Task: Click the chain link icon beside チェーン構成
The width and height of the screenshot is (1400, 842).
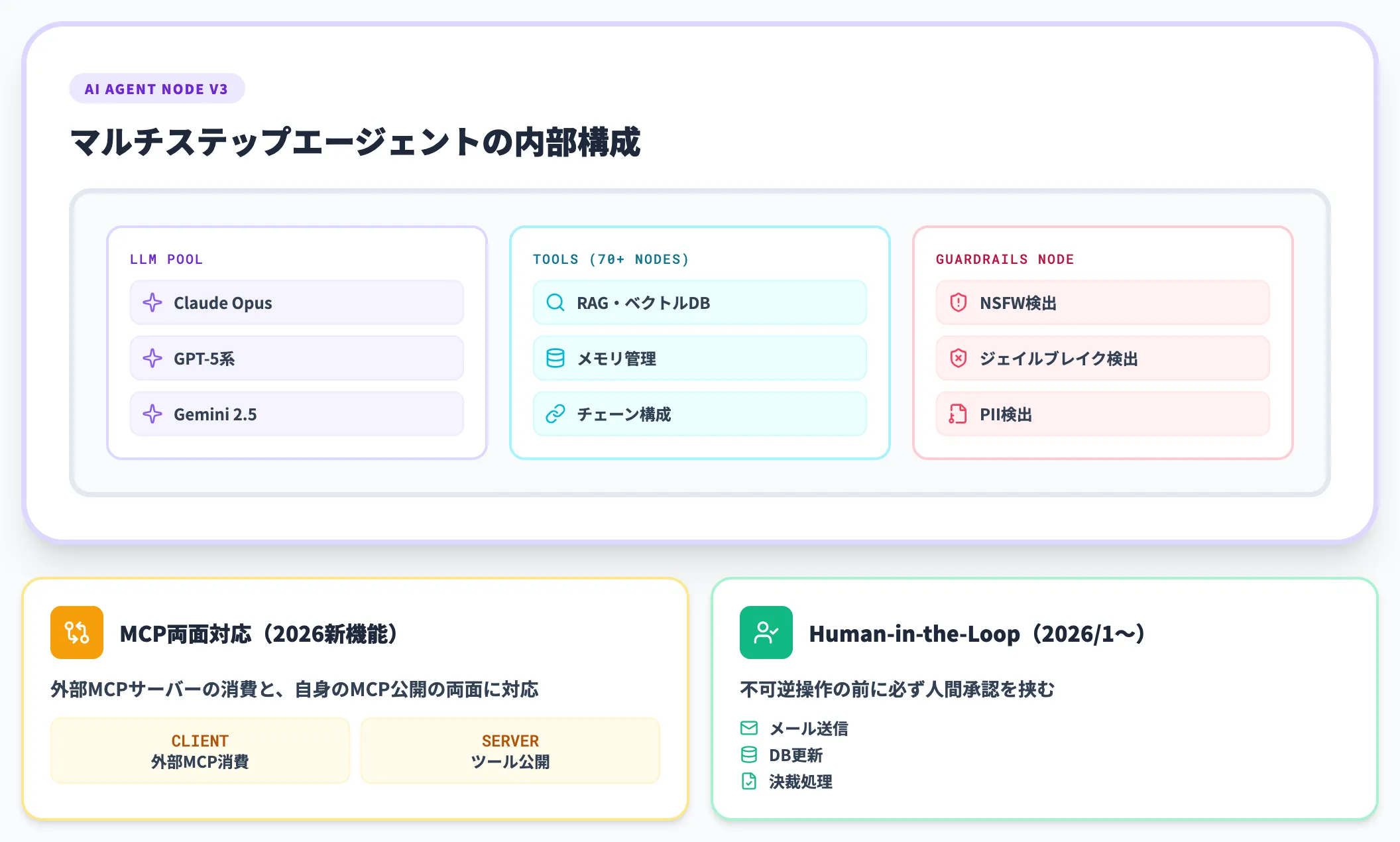Action: click(555, 414)
